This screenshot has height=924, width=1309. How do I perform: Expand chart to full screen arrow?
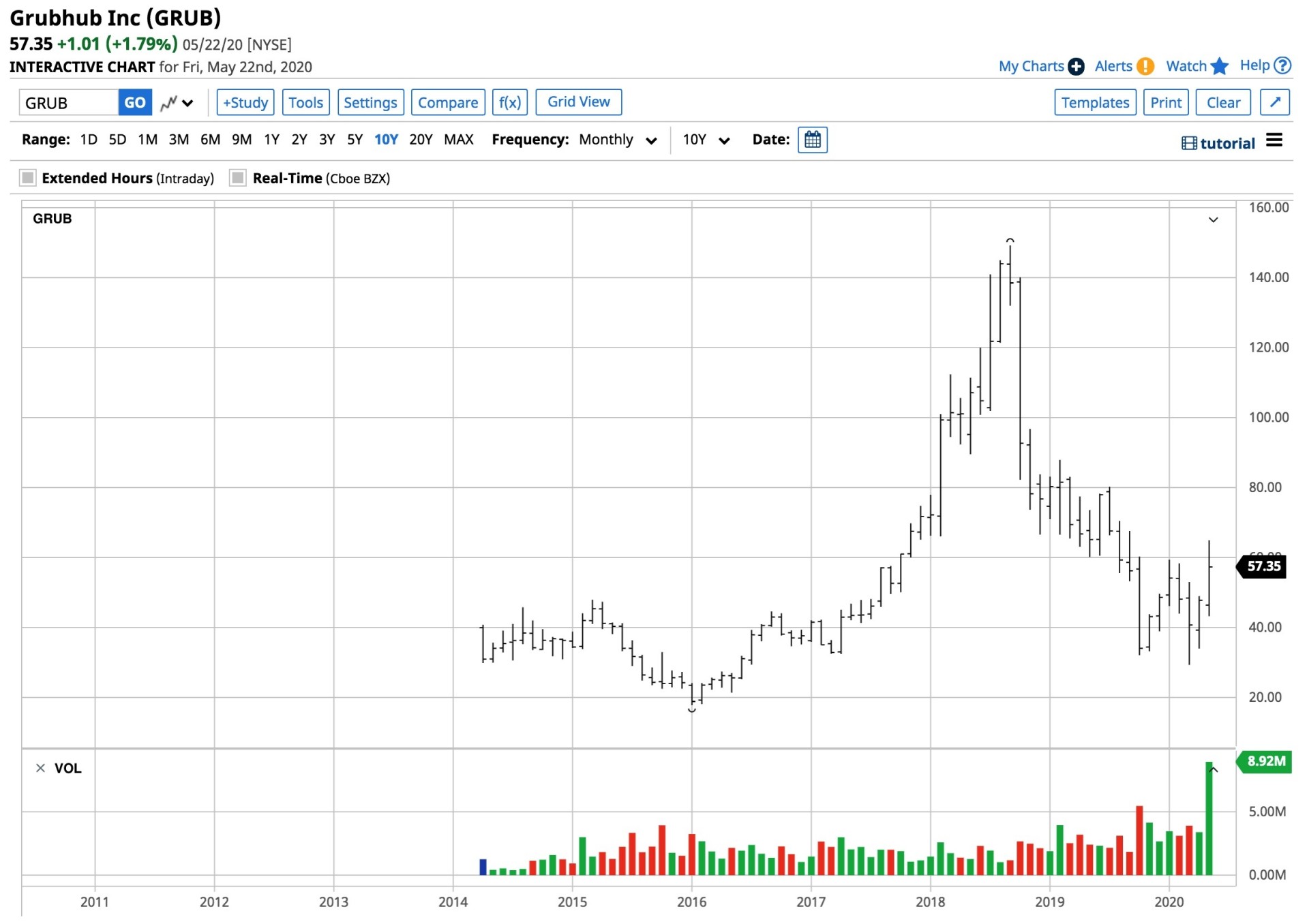[x=1275, y=102]
